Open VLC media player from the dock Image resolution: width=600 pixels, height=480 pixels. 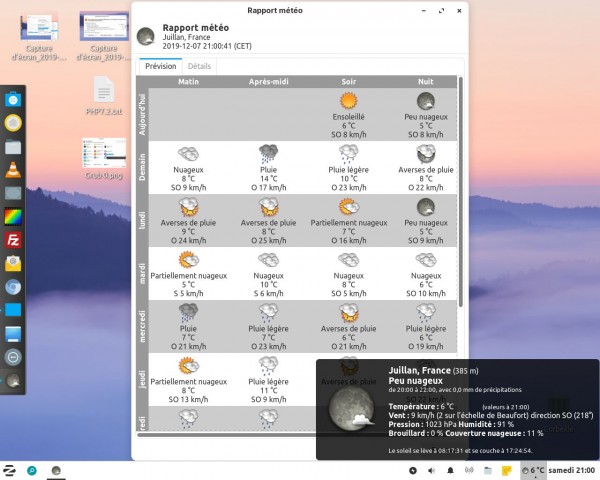pyautogui.click(x=13, y=169)
